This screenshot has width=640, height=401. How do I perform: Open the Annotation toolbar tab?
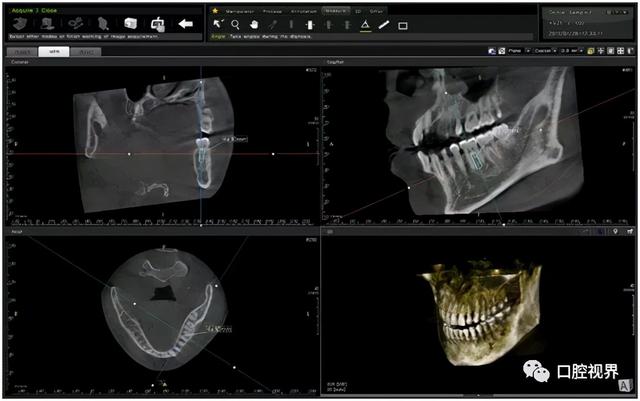click(x=303, y=10)
